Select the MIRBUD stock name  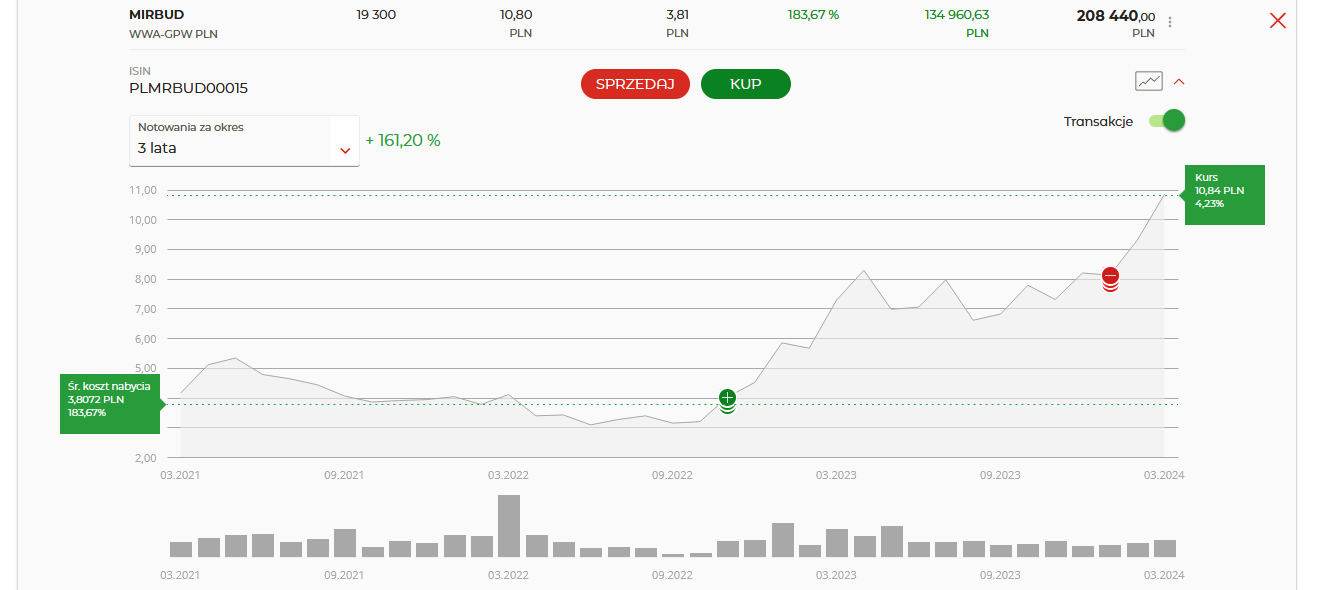tap(157, 15)
